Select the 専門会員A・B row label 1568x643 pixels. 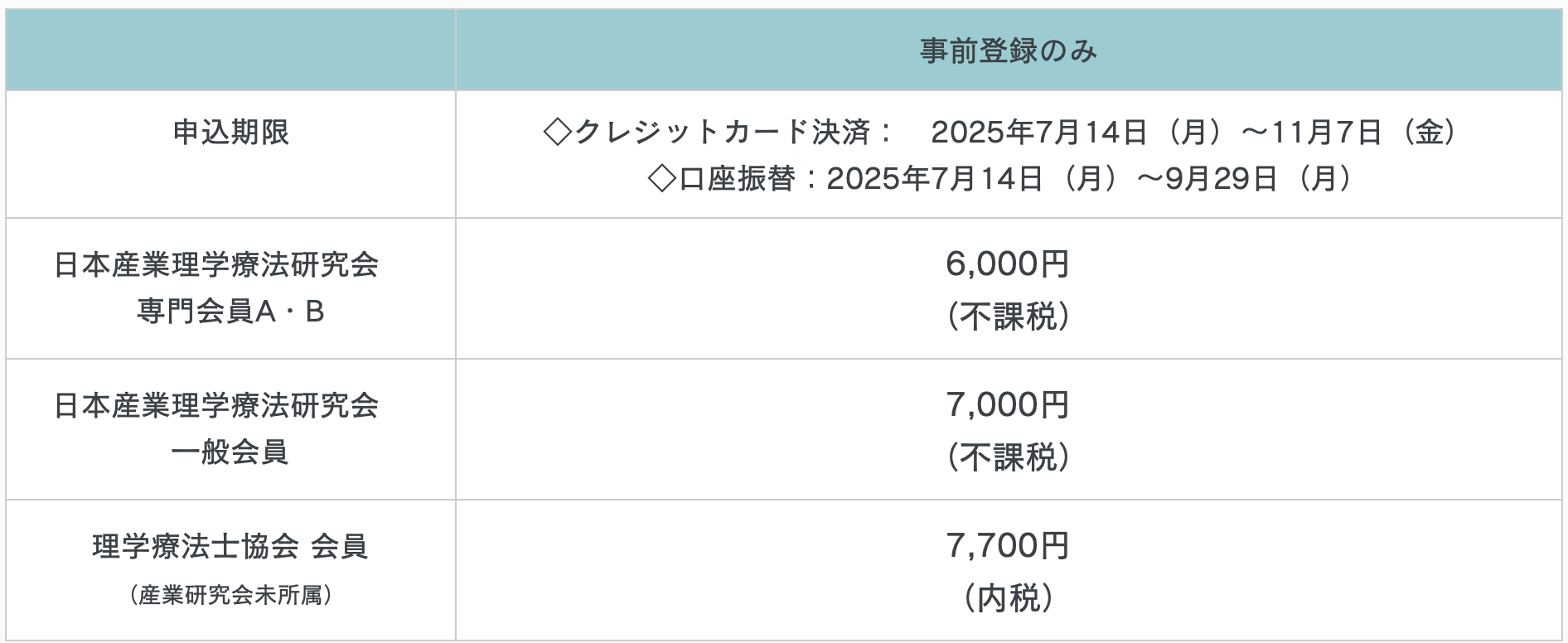(230, 312)
